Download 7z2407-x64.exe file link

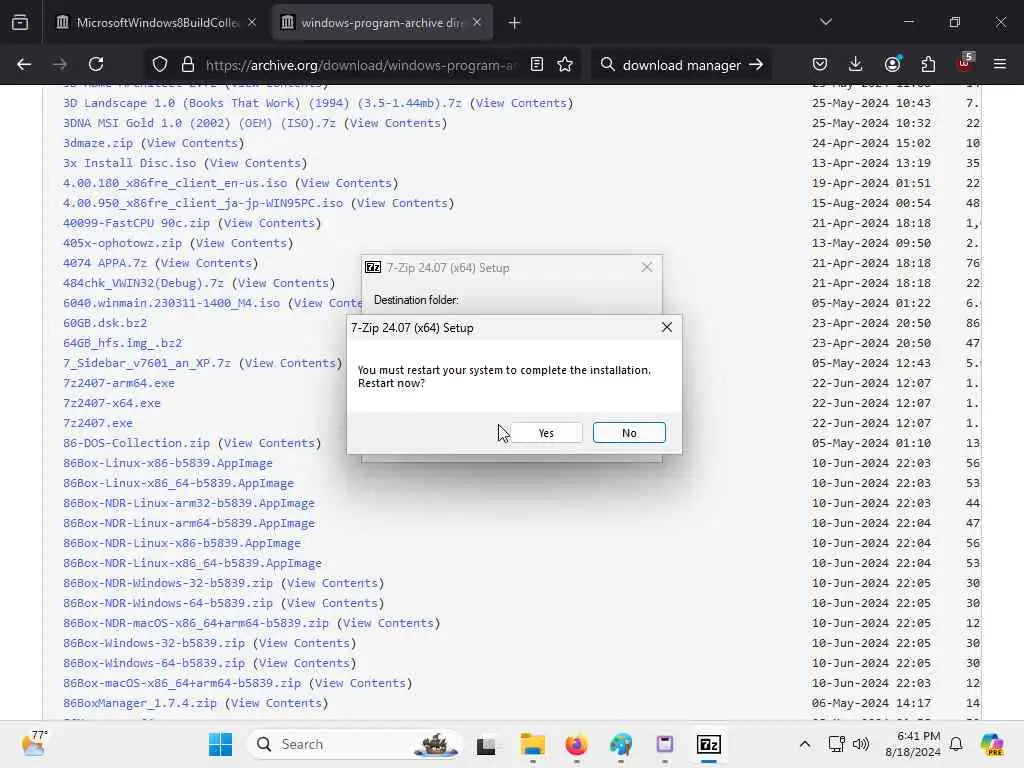coord(112,403)
